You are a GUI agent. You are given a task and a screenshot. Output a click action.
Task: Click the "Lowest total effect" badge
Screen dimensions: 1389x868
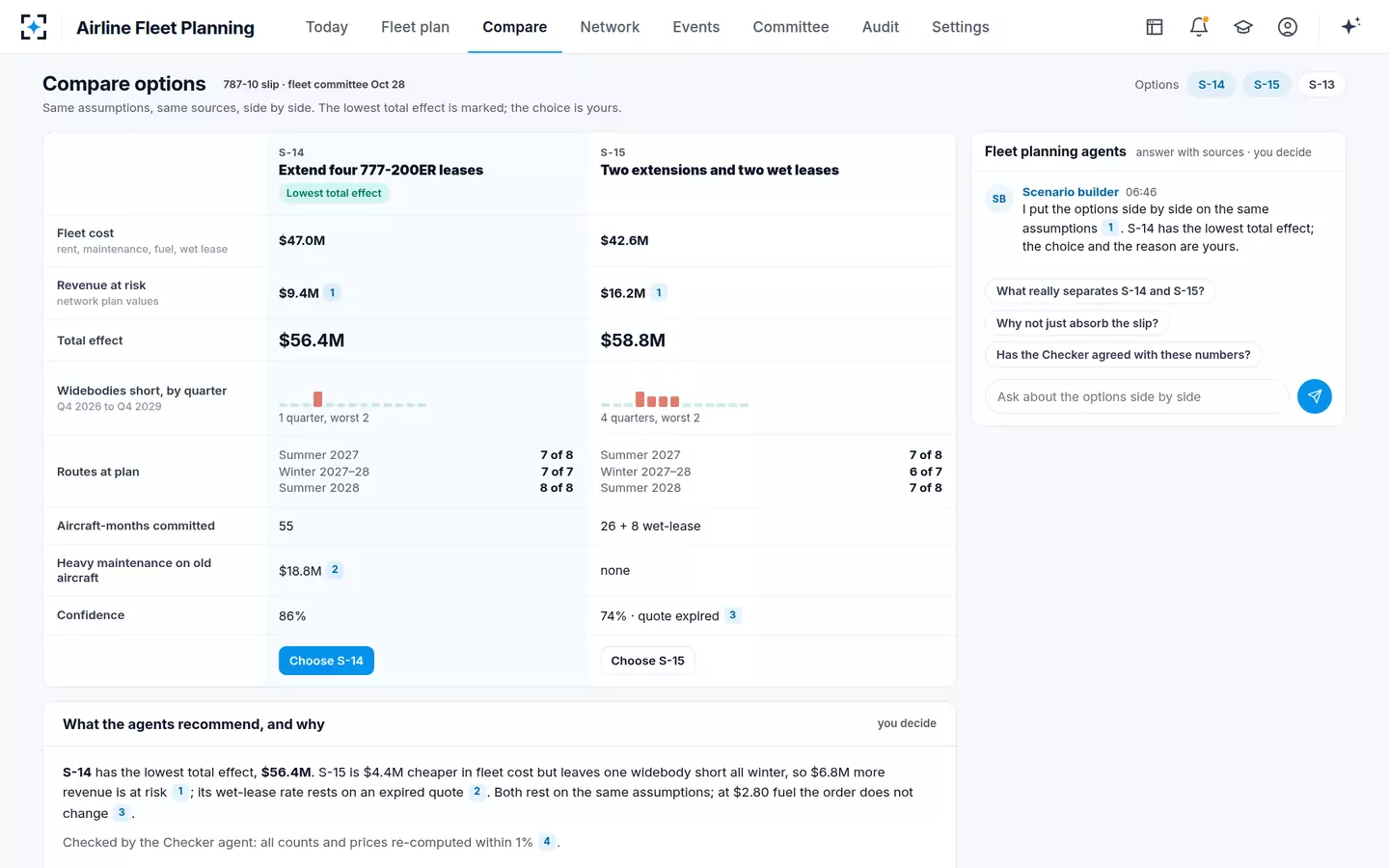[x=334, y=193]
